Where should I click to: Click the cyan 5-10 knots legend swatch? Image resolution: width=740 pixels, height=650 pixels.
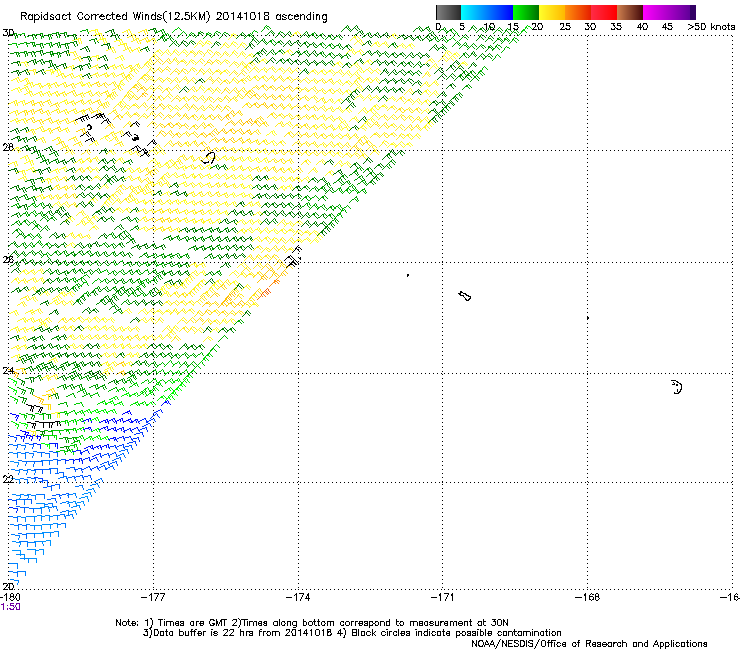pos(474,12)
